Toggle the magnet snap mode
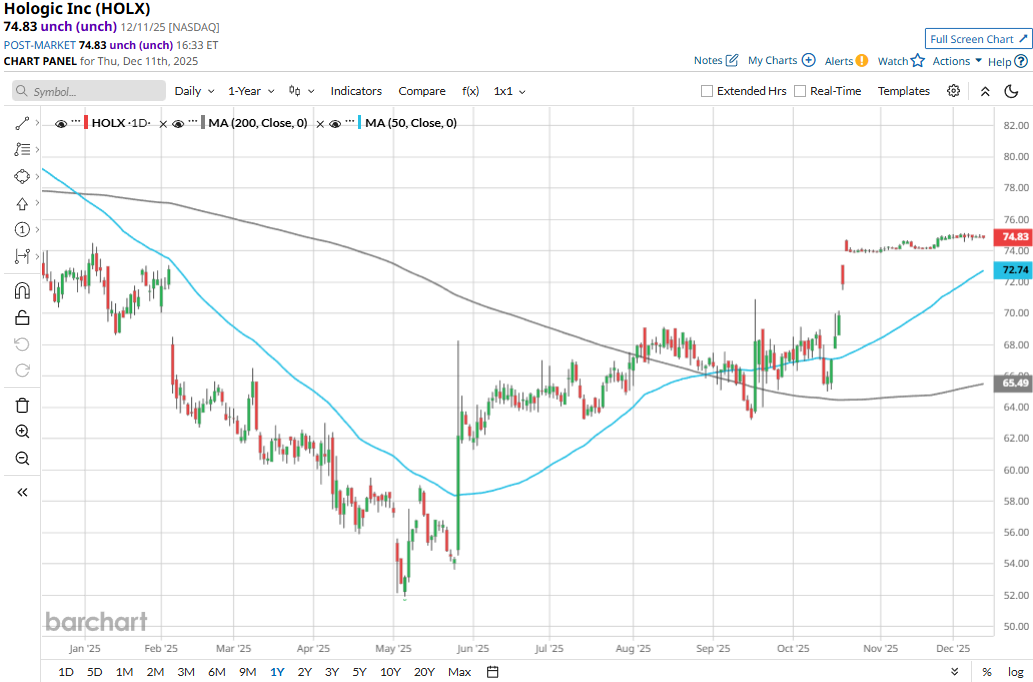 click(22, 291)
